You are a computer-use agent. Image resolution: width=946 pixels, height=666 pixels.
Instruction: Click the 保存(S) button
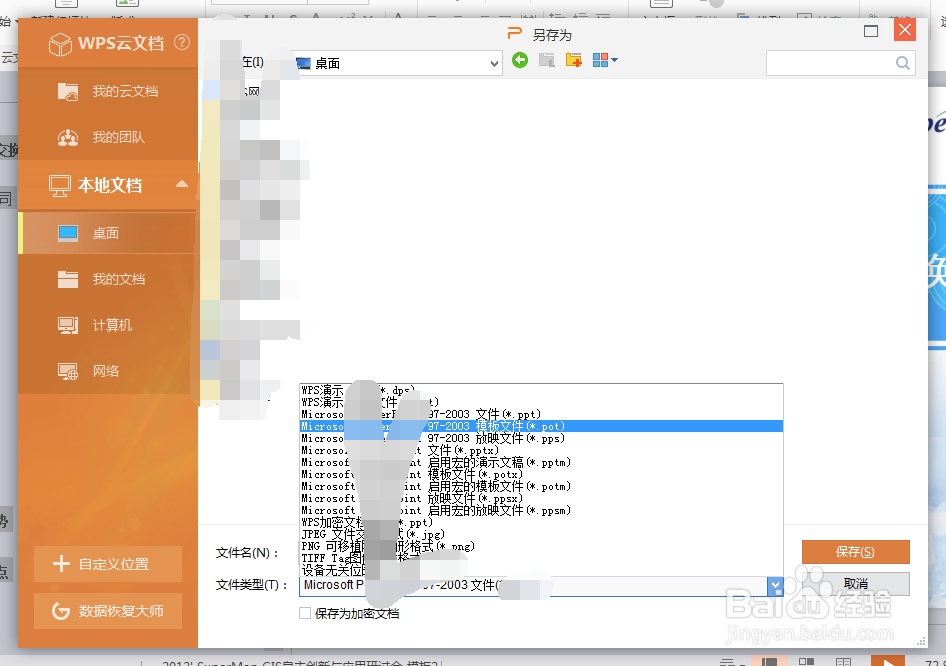click(856, 552)
